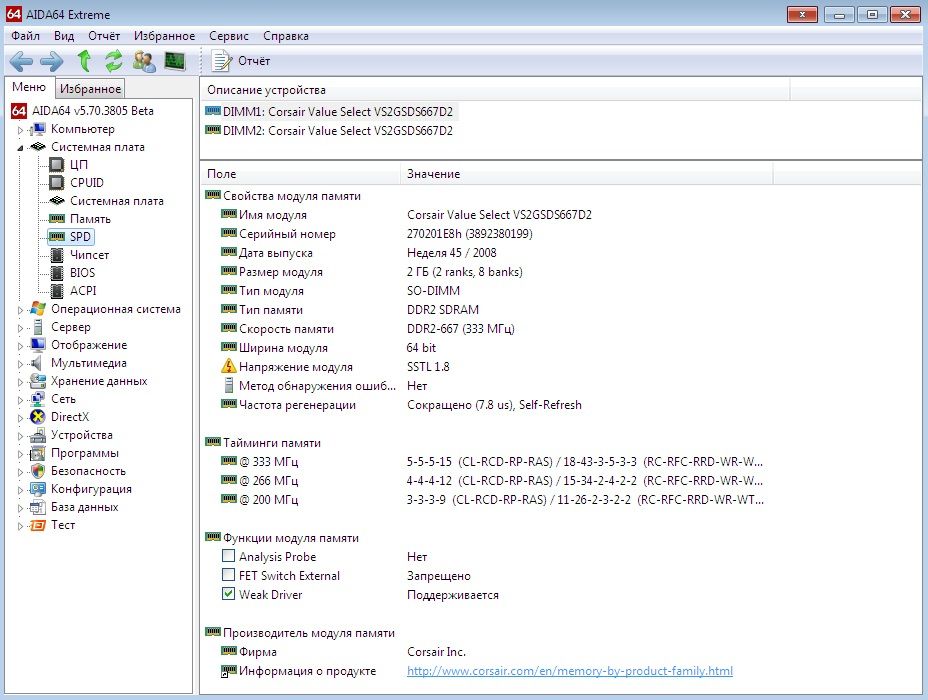The width and height of the screenshot is (928, 700).
Task: Toggle the Analysis Probe checkbox
Action: point(228,556)
